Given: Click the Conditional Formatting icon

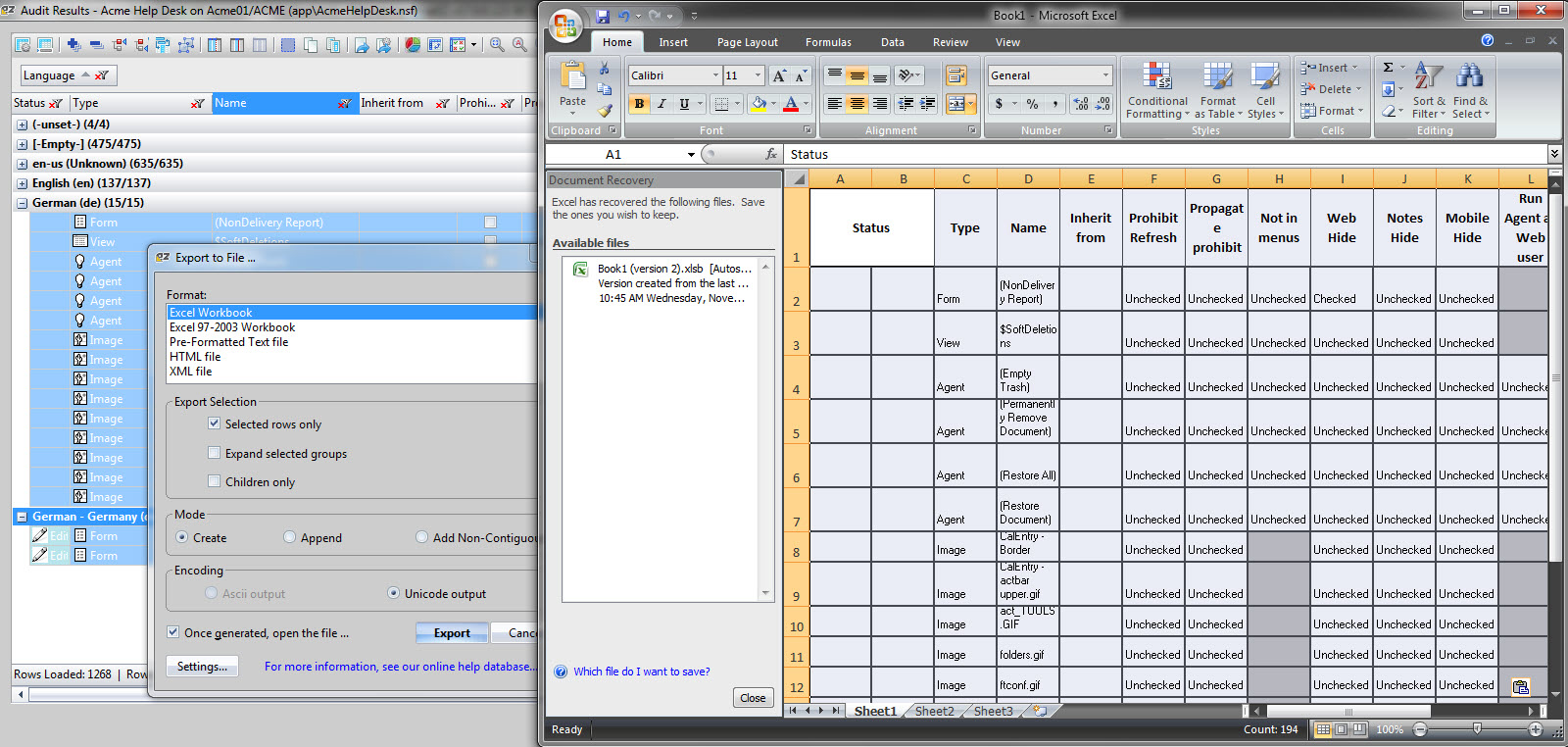Looking at the screenshot, I should click(x=1156, y=90).
